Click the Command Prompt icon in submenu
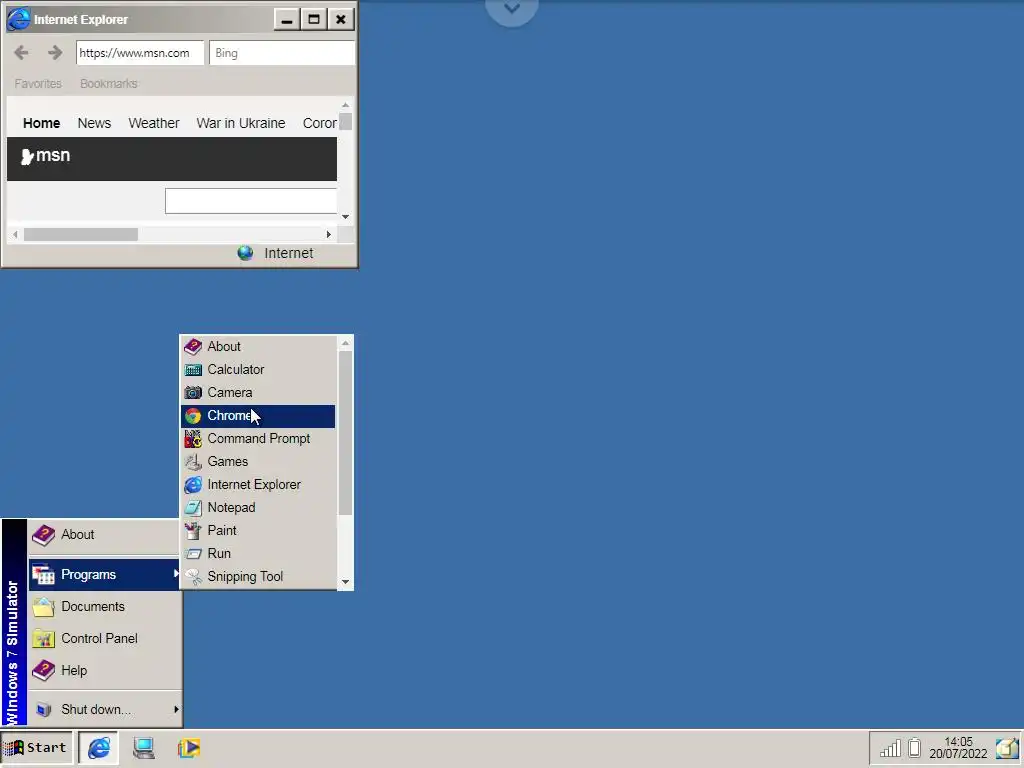 pyautogui.click(x=193, y=439)
